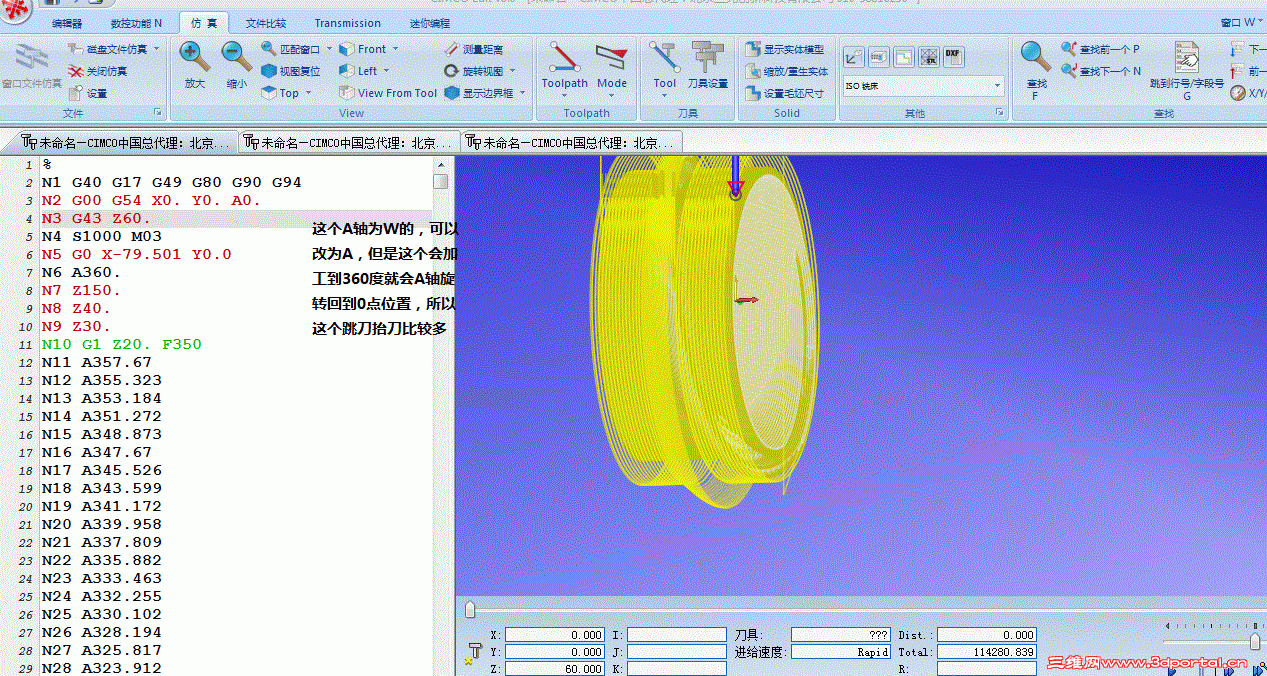This screenshot has height=676, width=1267.
Task: Click the Z coordinate field showing 60.000
Action: [555, 669]
